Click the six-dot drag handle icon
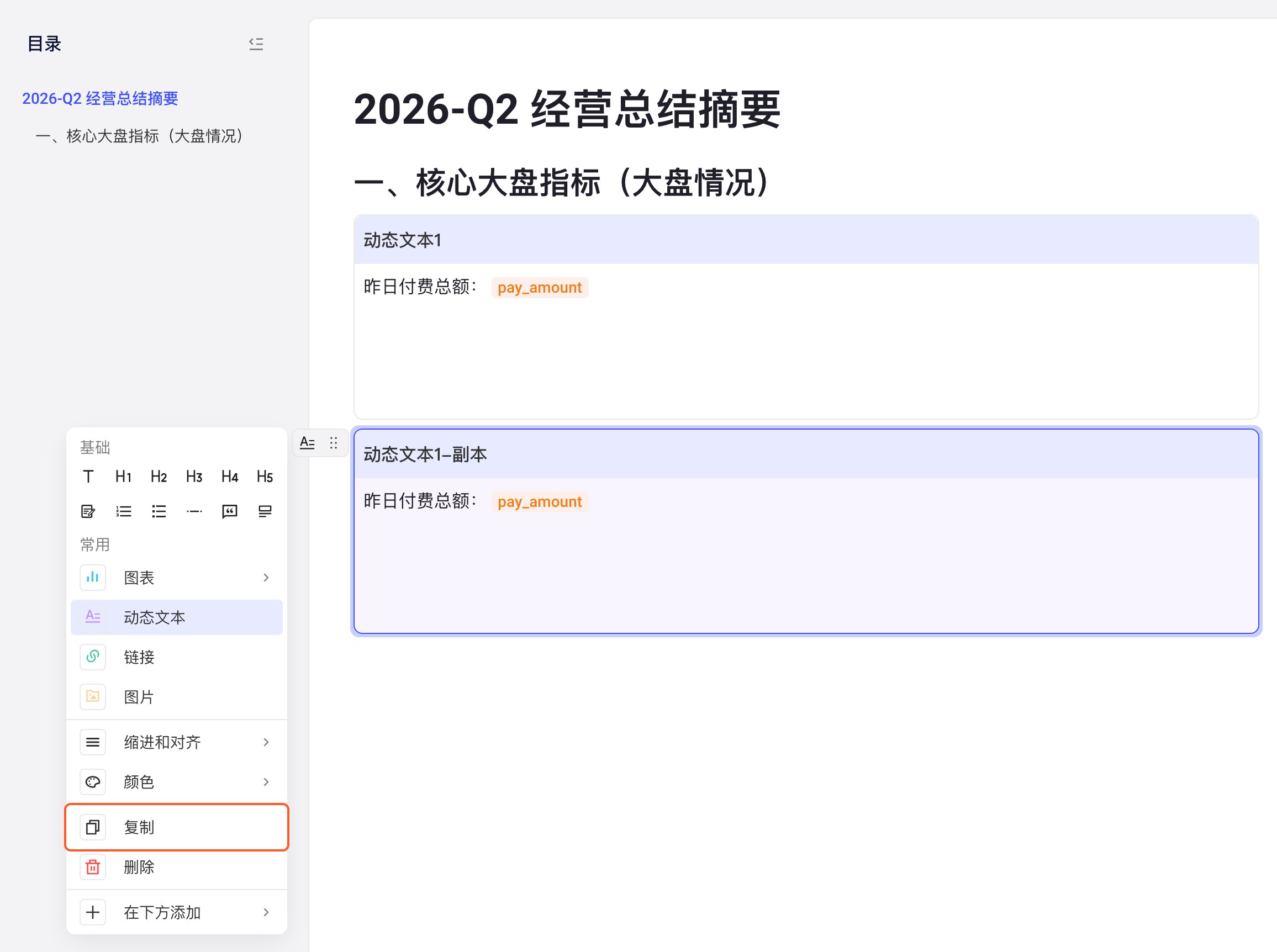This screenshot has height=952, width=1277. 334,442
